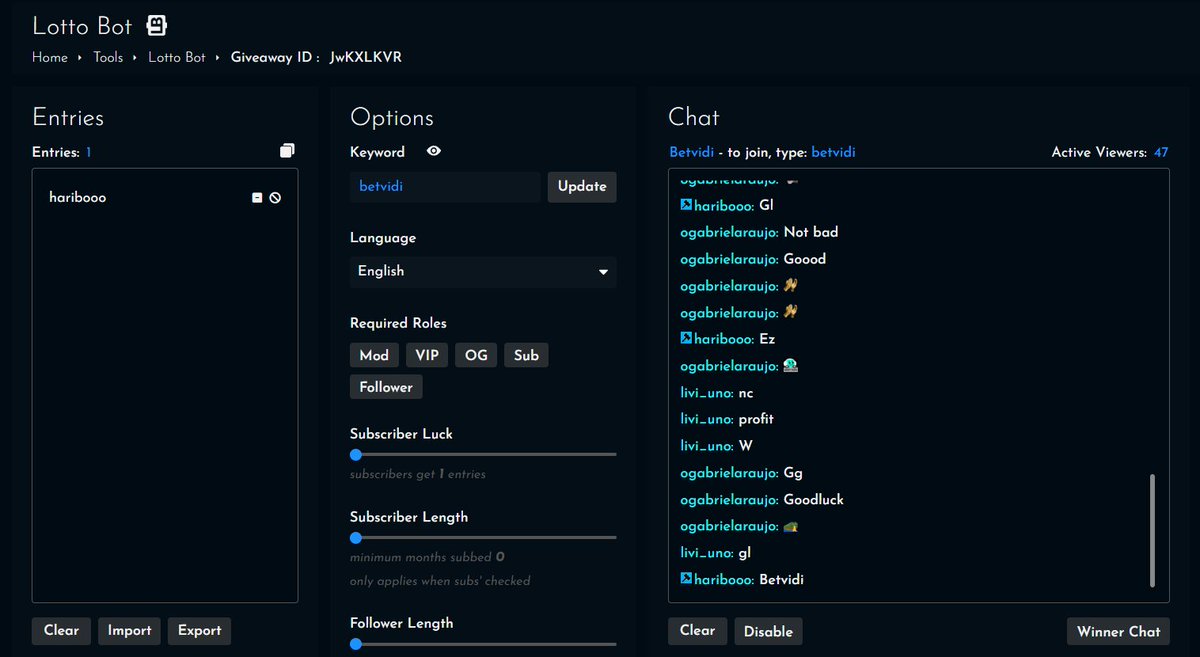Click the betvidi keyword input field

click(445, 187)
